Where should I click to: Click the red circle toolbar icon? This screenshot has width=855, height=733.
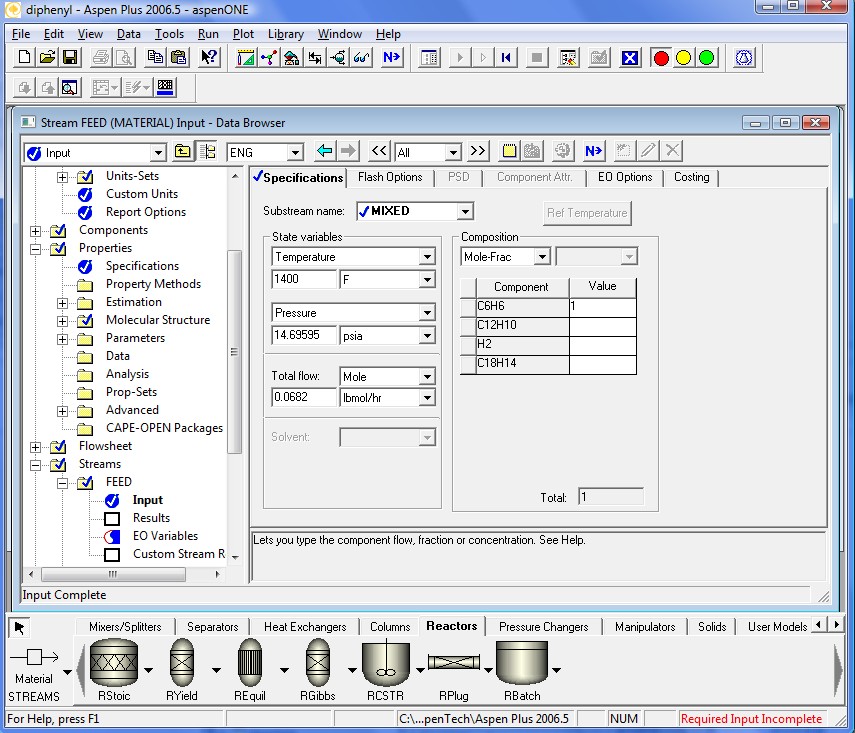(x=661, y=58)
